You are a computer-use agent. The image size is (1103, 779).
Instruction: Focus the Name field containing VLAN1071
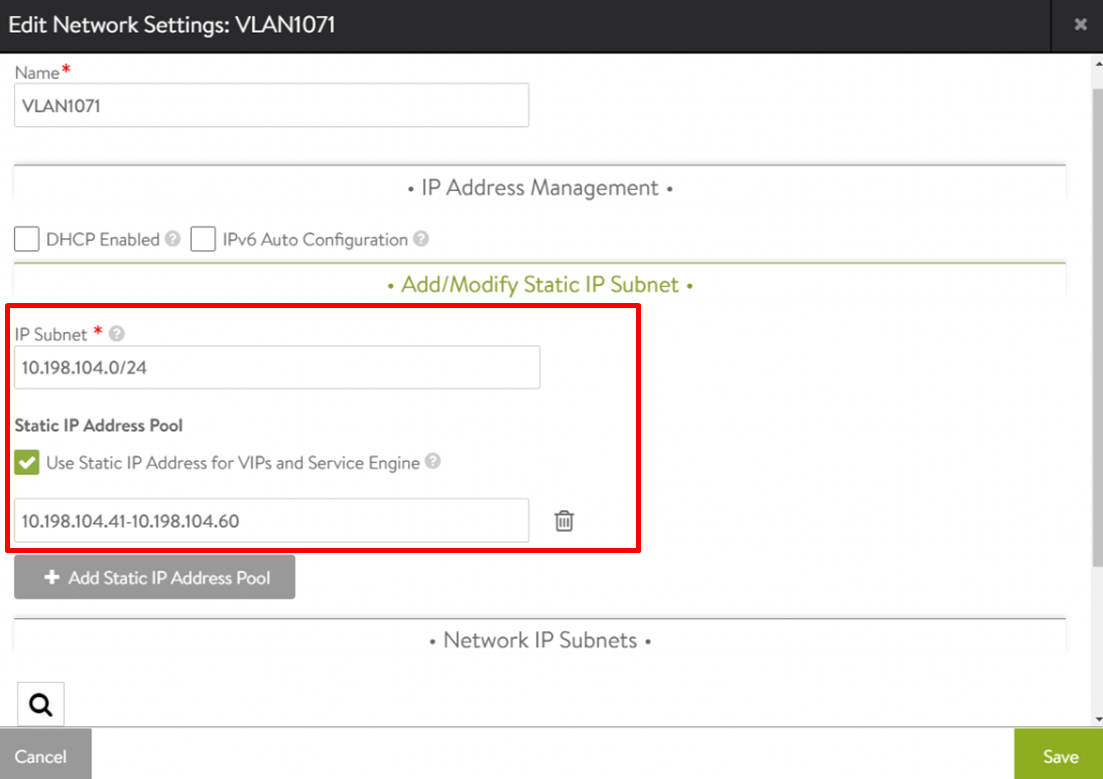tap(271, 105)
